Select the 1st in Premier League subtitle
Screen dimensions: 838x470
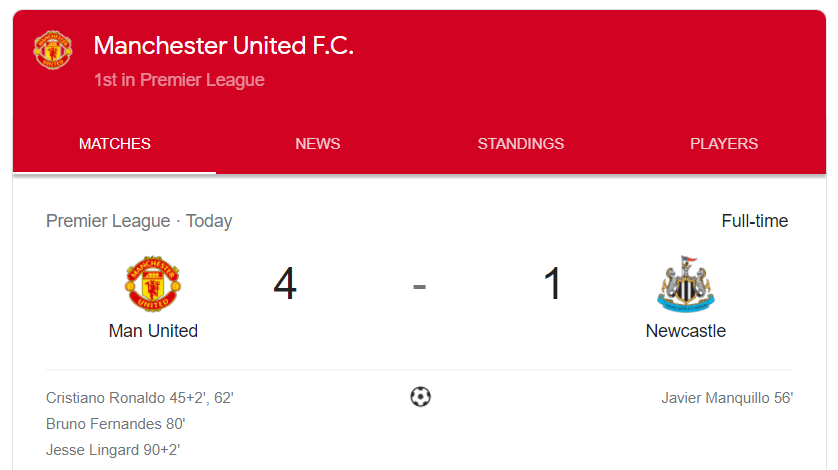179,80
